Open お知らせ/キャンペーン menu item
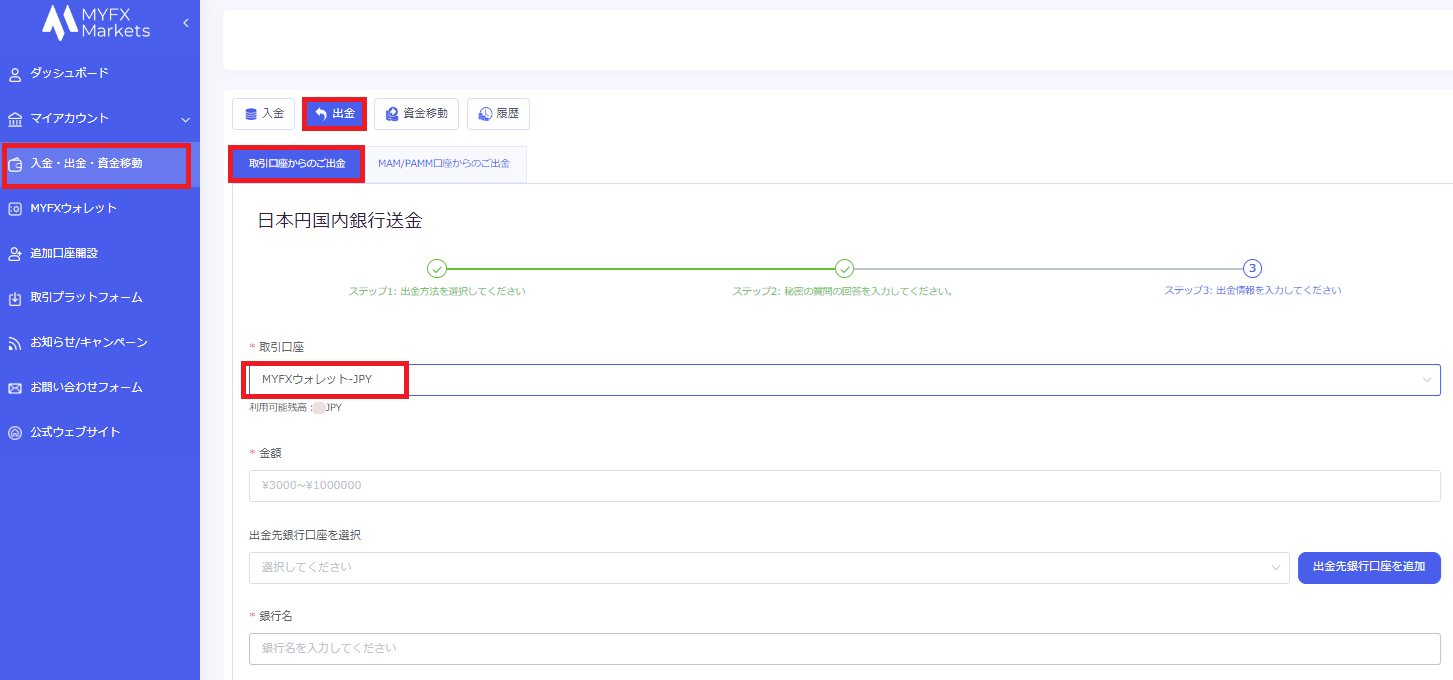The height and width of the screenshot is (680, 1453). point(100,342)
